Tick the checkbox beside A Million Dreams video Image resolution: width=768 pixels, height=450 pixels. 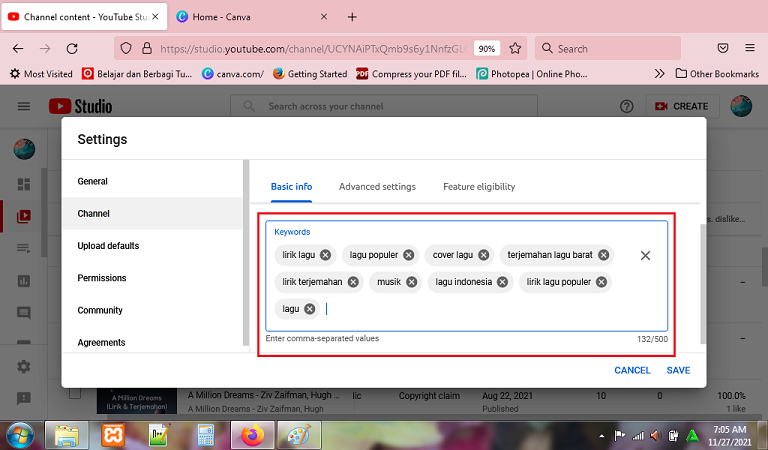[x=75, y=393]
